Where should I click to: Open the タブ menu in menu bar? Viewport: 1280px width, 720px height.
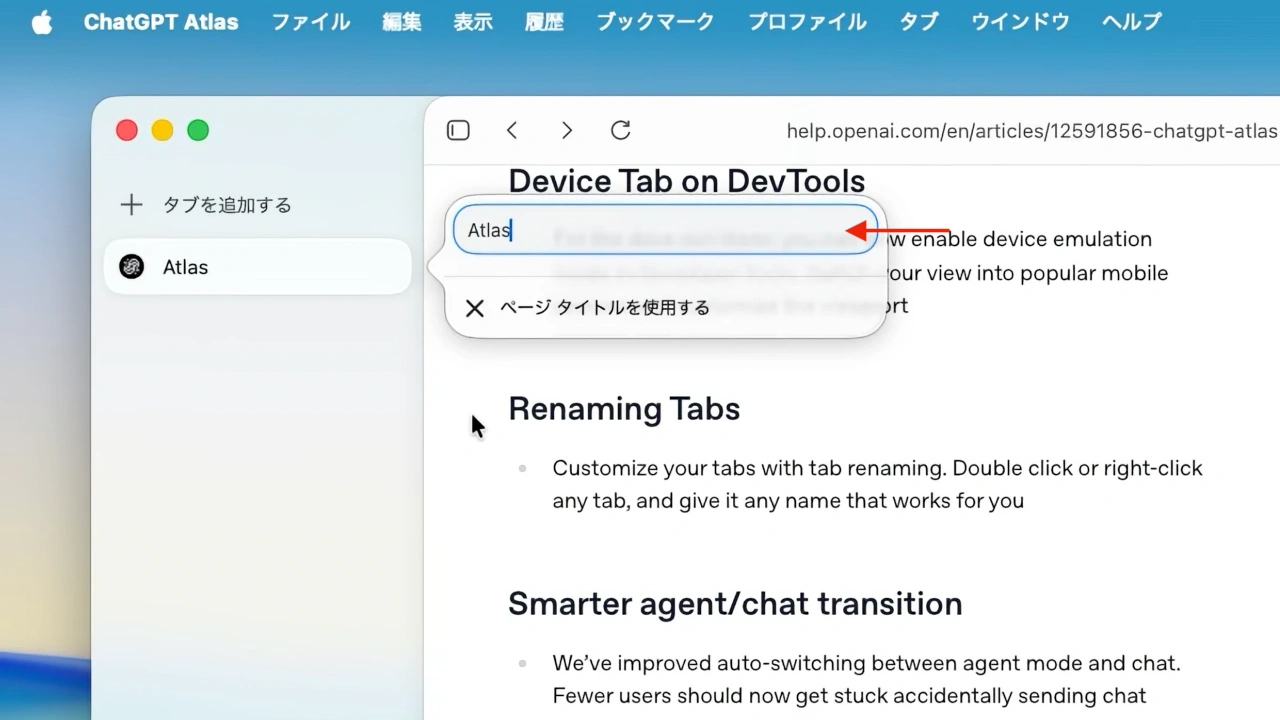click(918, 22)
